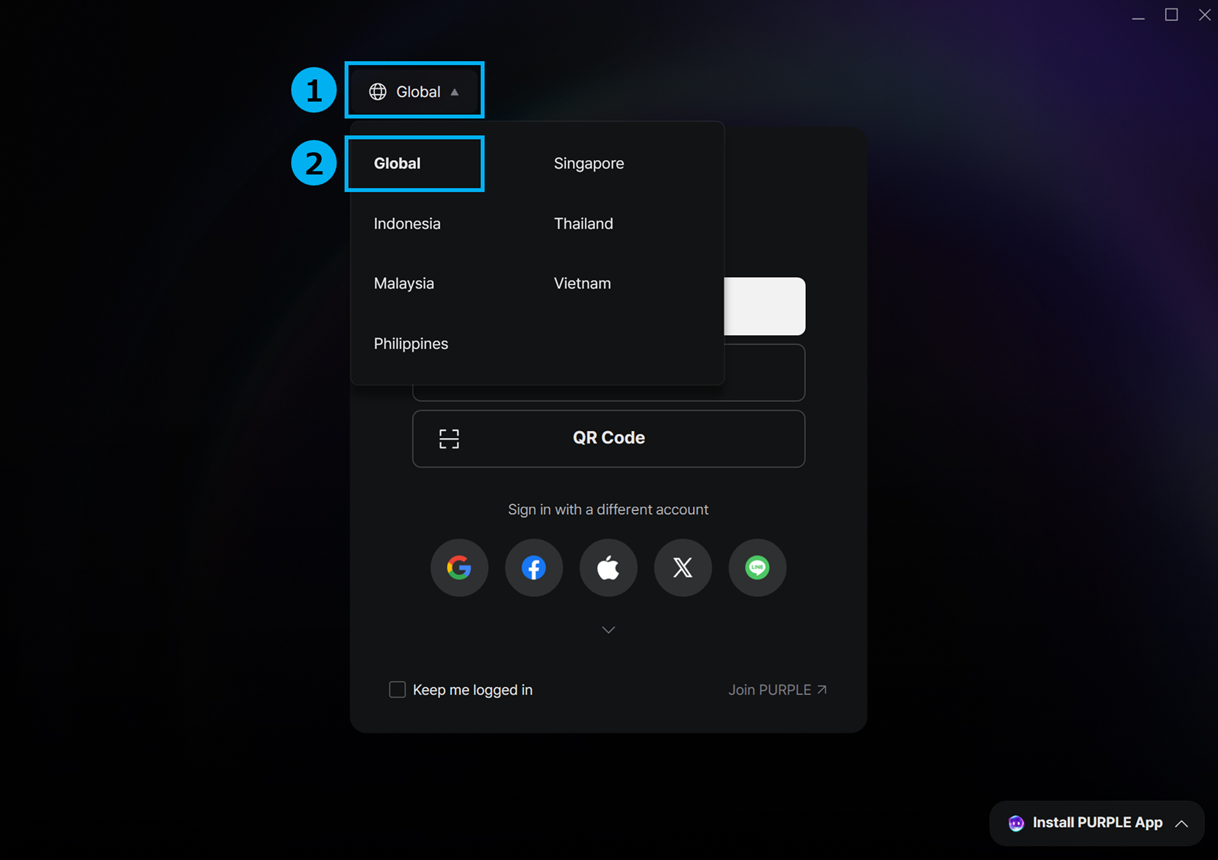Pick Thailand from the region menu
The width and height of the screenshot is (1218, 860).
tap(583, 223)
